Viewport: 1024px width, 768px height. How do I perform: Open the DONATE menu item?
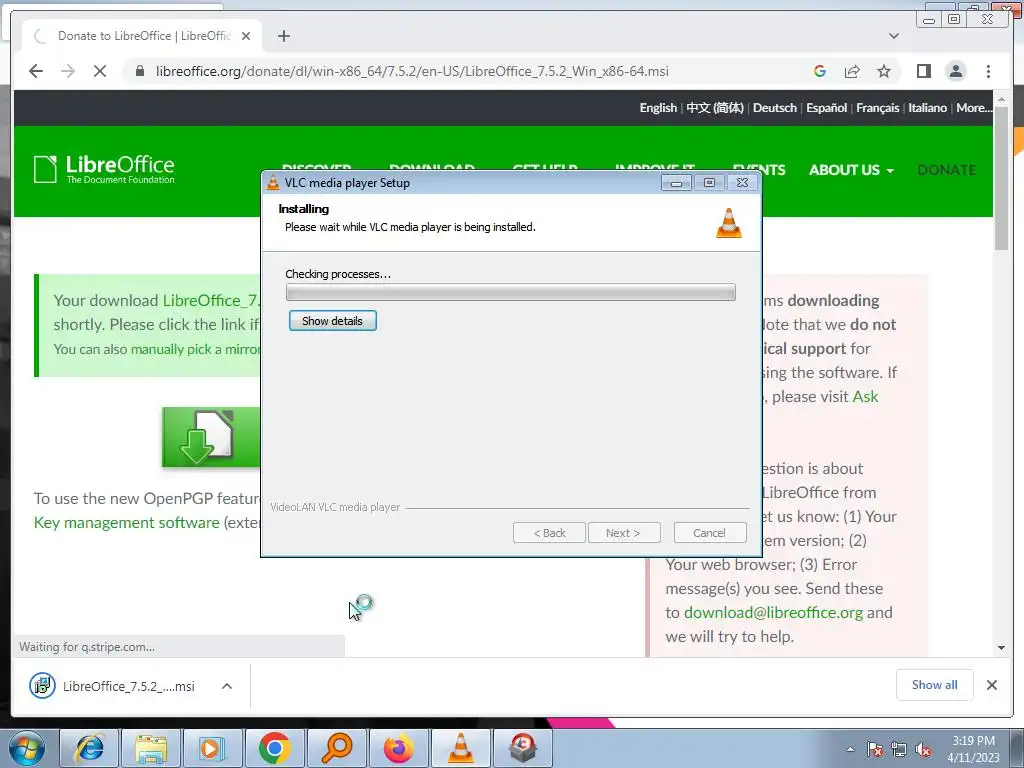946,170
